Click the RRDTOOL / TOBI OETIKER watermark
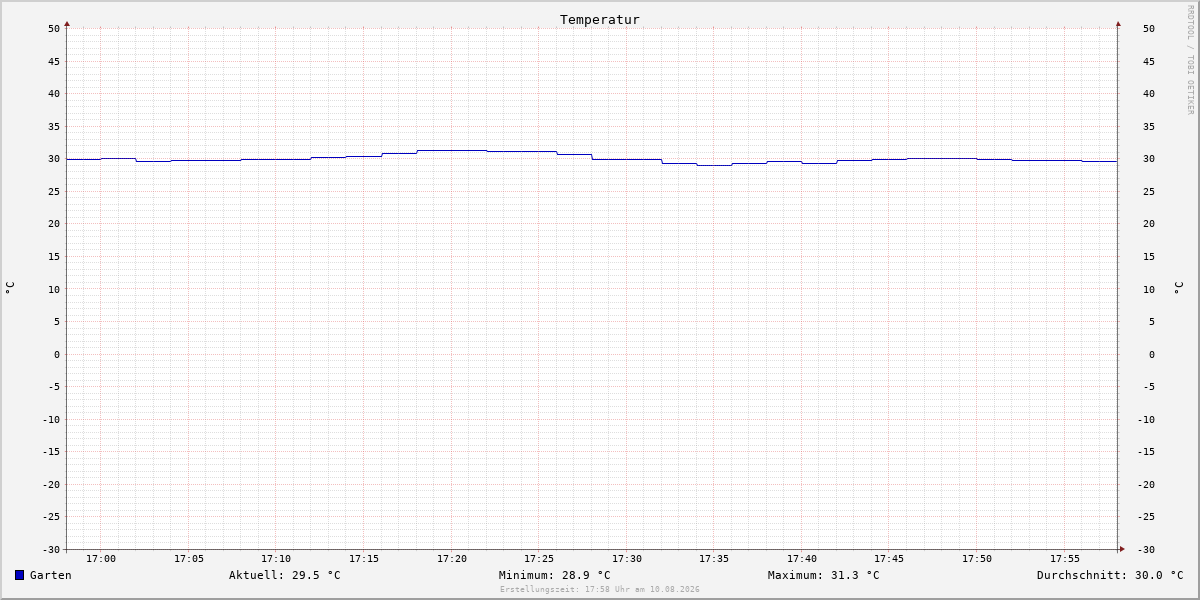 (x=1190, y=59)
